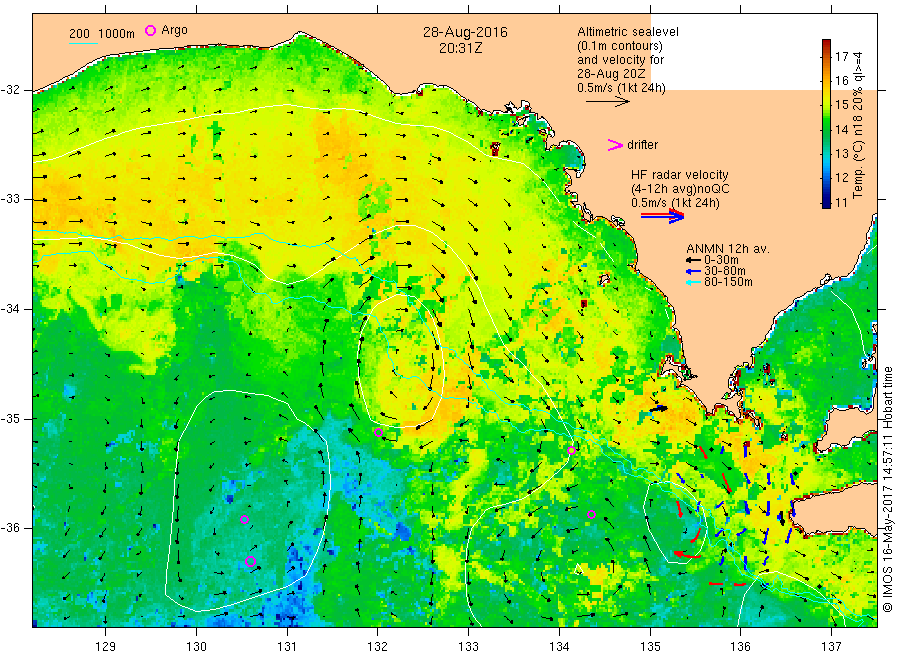Image resolution: width=900 pixels, height=660 pixels.
Task: Click the '129' longitude axis label
Action: [x=106, y=646]
